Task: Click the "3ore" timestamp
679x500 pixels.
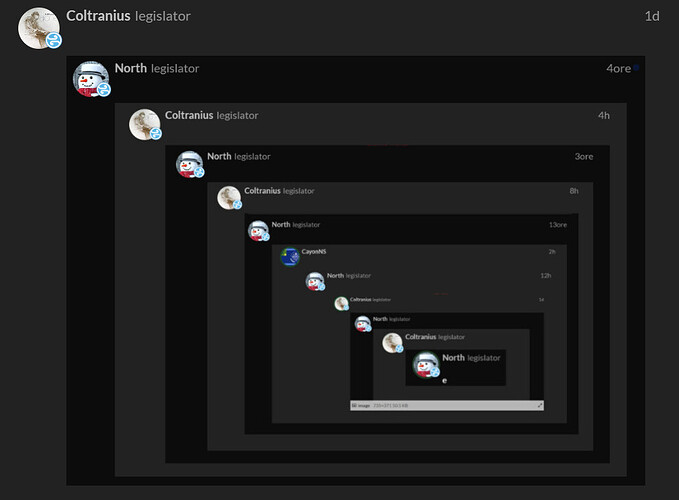Action: [x=584, y=157]
